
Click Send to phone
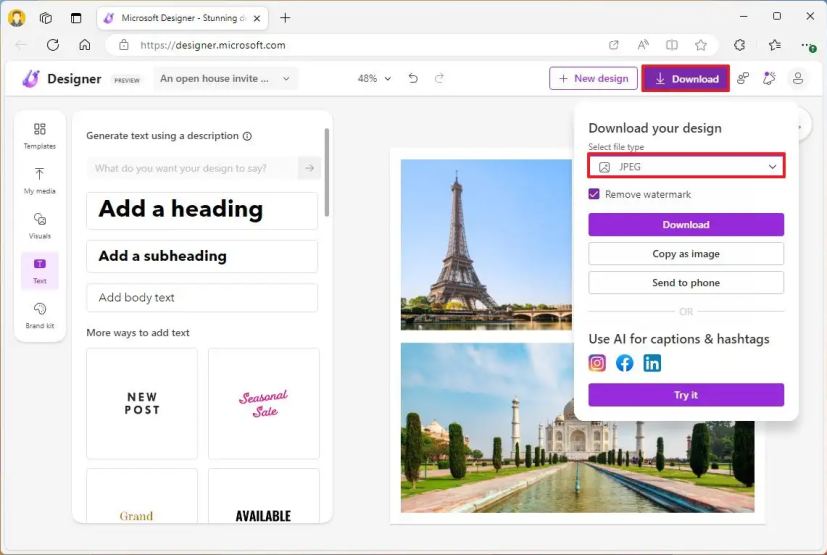click(686, 283)
